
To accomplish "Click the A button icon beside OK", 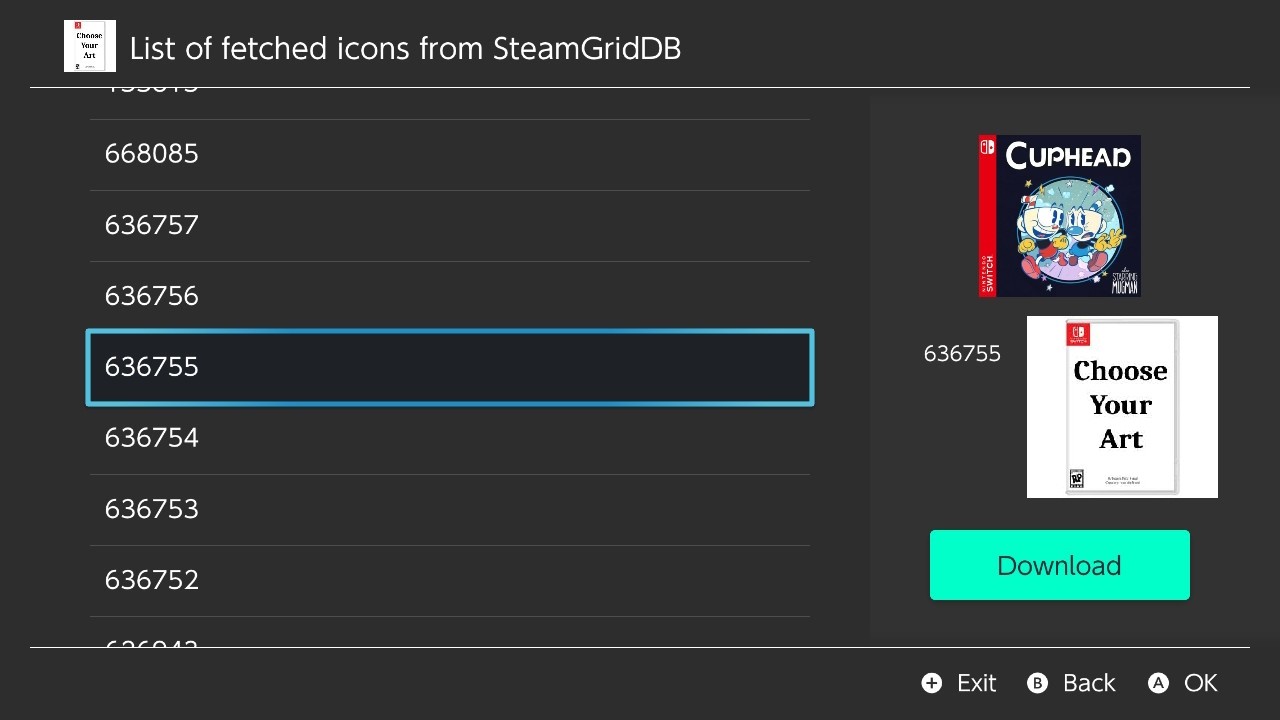I will click(1158, 683).
